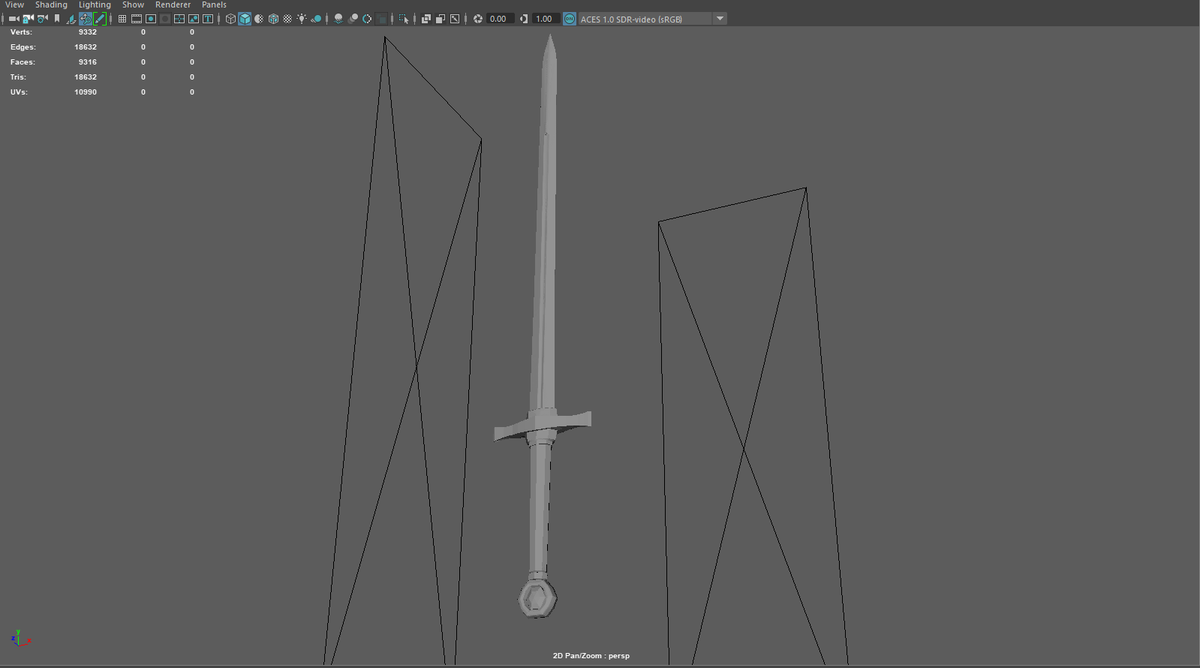
Task: Toggle the green Grease Pencil icon
Action: pyautogui.click(x=100, y=19)
